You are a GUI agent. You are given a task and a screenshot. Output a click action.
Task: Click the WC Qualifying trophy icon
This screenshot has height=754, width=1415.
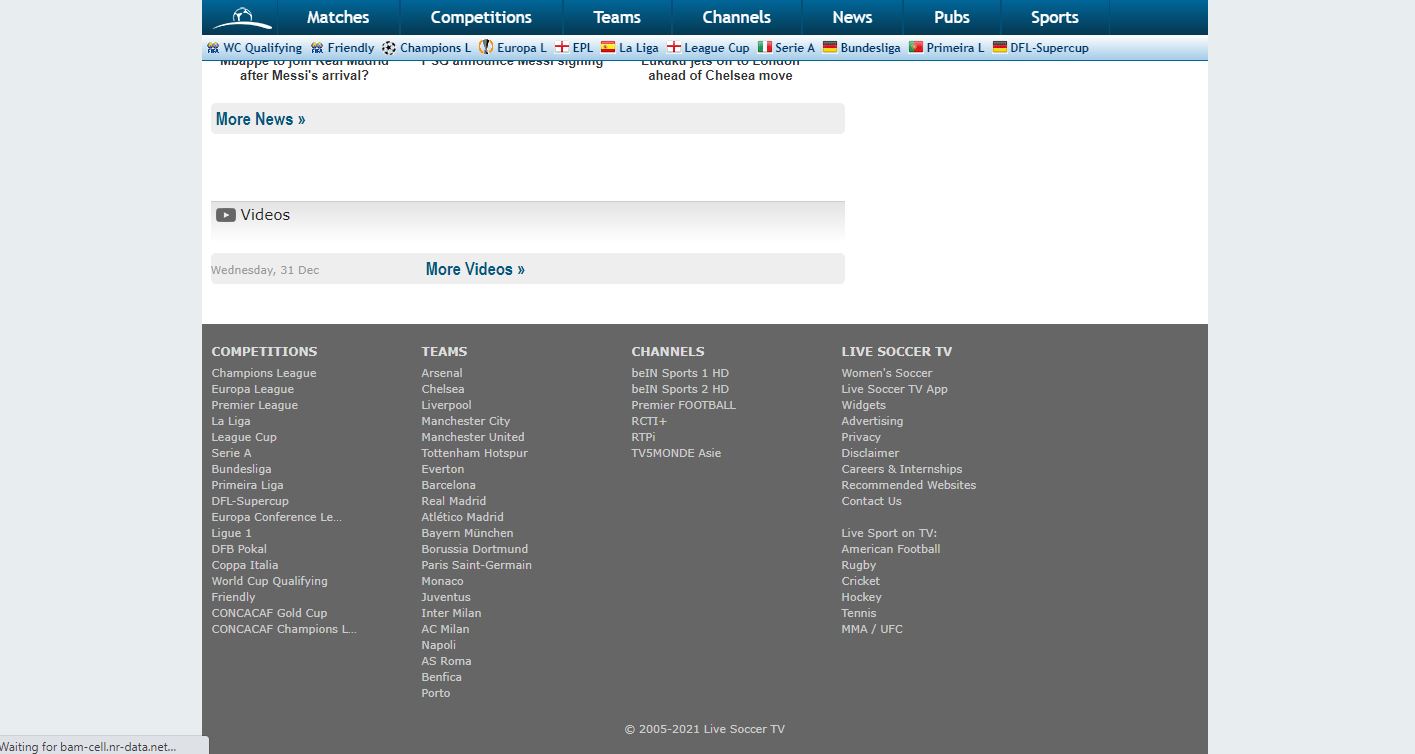[x=213, y=48]
